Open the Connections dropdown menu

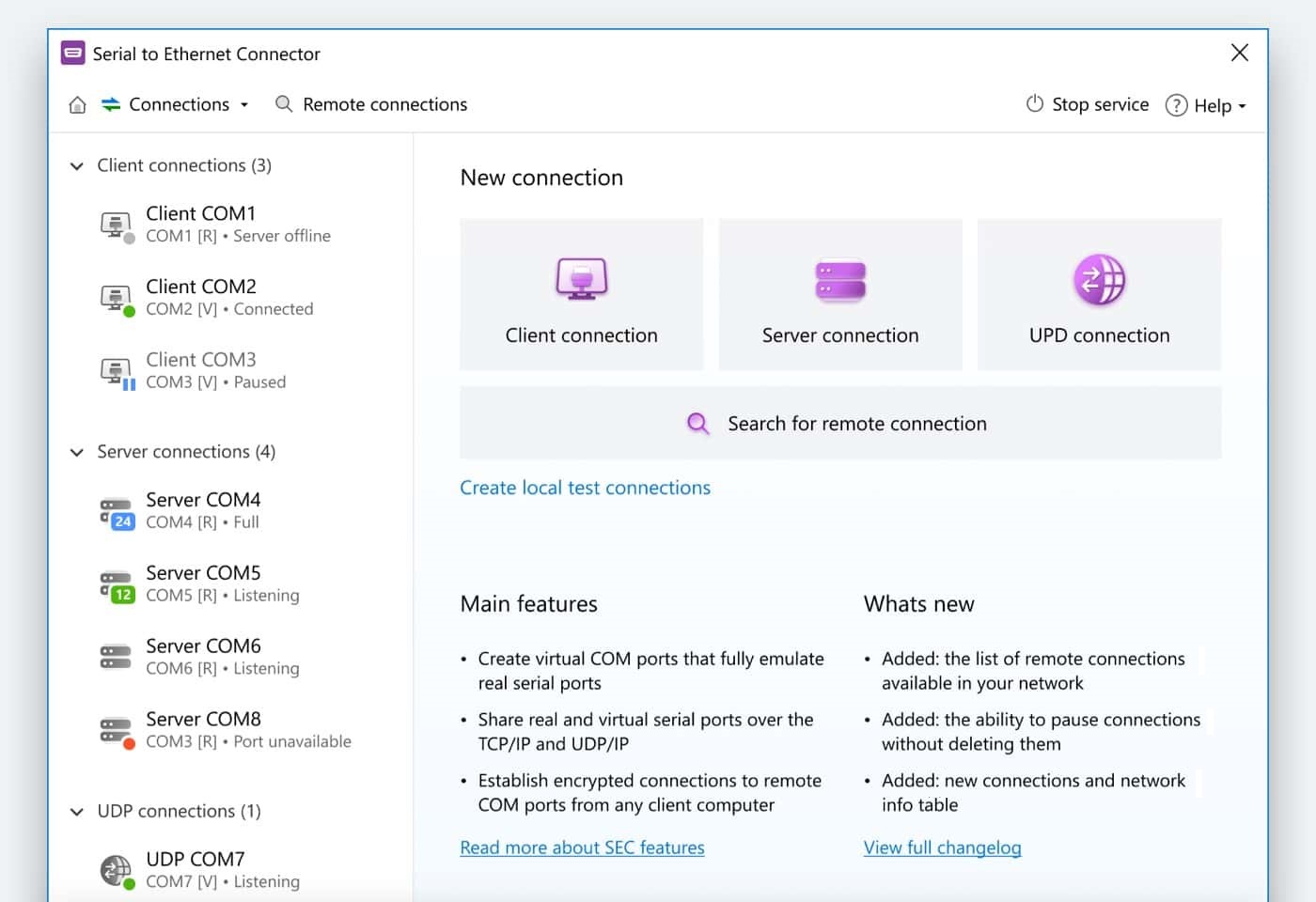pyautogui.click(x=178, y=105)
